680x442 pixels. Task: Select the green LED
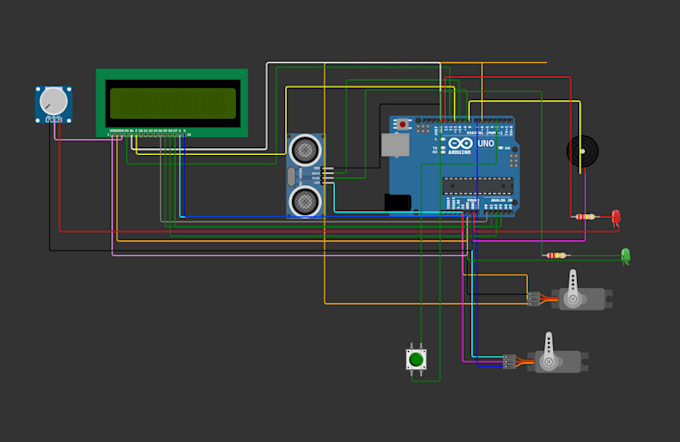[625, 255]
